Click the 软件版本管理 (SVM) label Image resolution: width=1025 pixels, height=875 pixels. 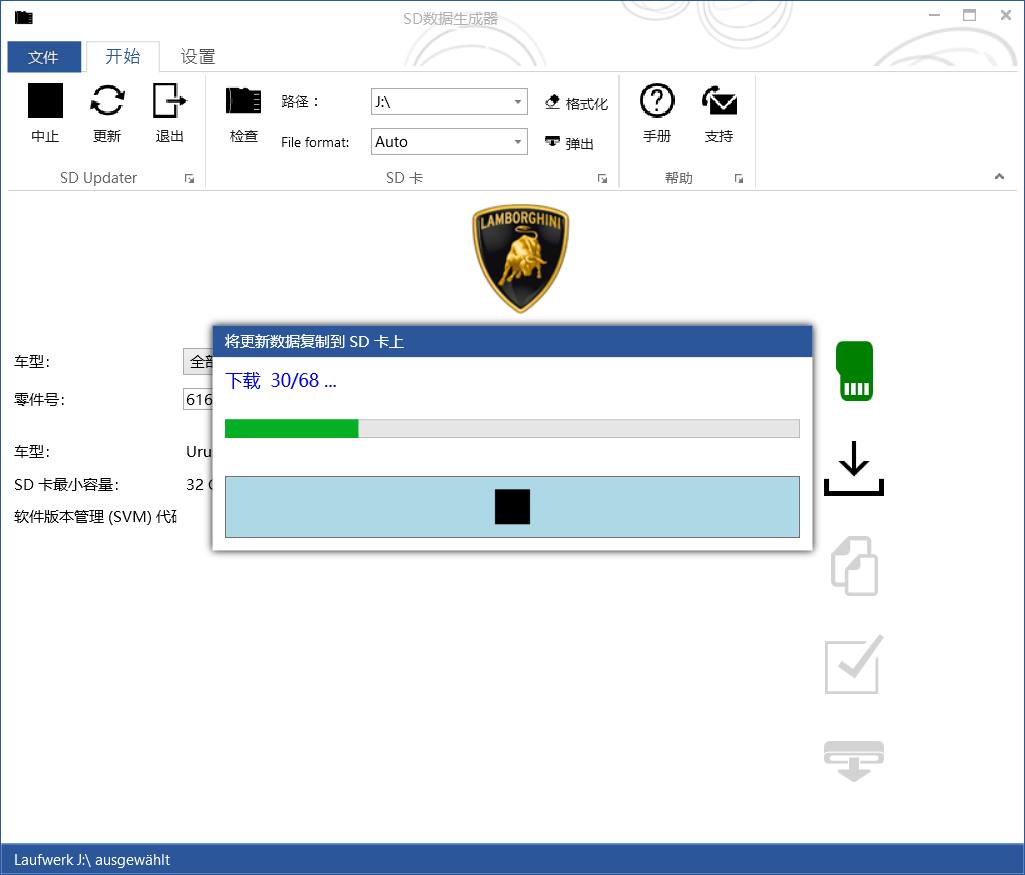pos(95,516)
